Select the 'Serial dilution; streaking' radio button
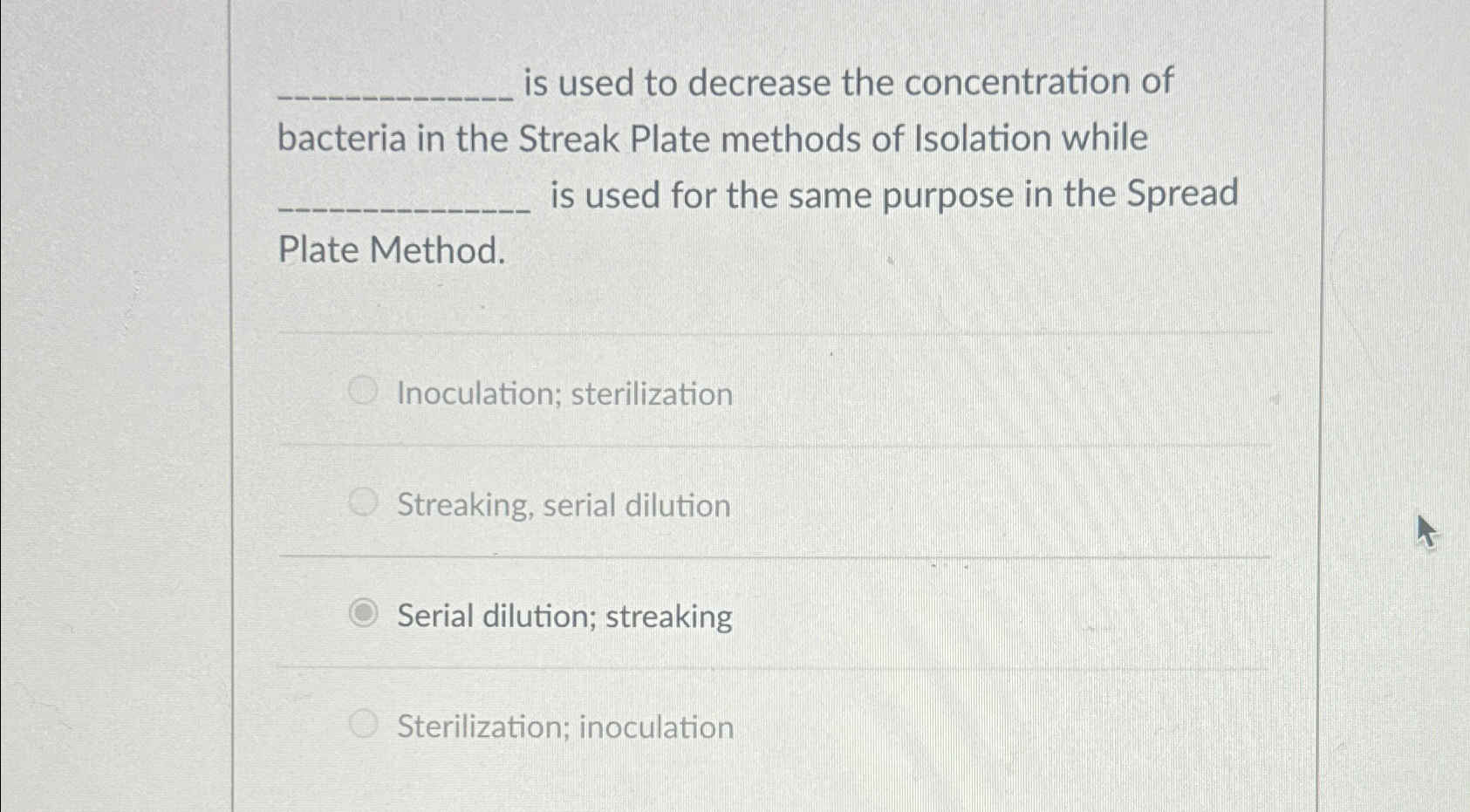 (x=363, y=614)
